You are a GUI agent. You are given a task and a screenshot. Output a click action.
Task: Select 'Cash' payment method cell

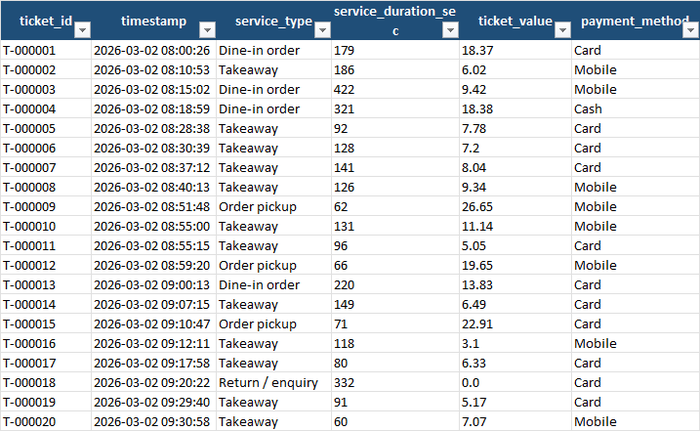(x=636, y=109)
